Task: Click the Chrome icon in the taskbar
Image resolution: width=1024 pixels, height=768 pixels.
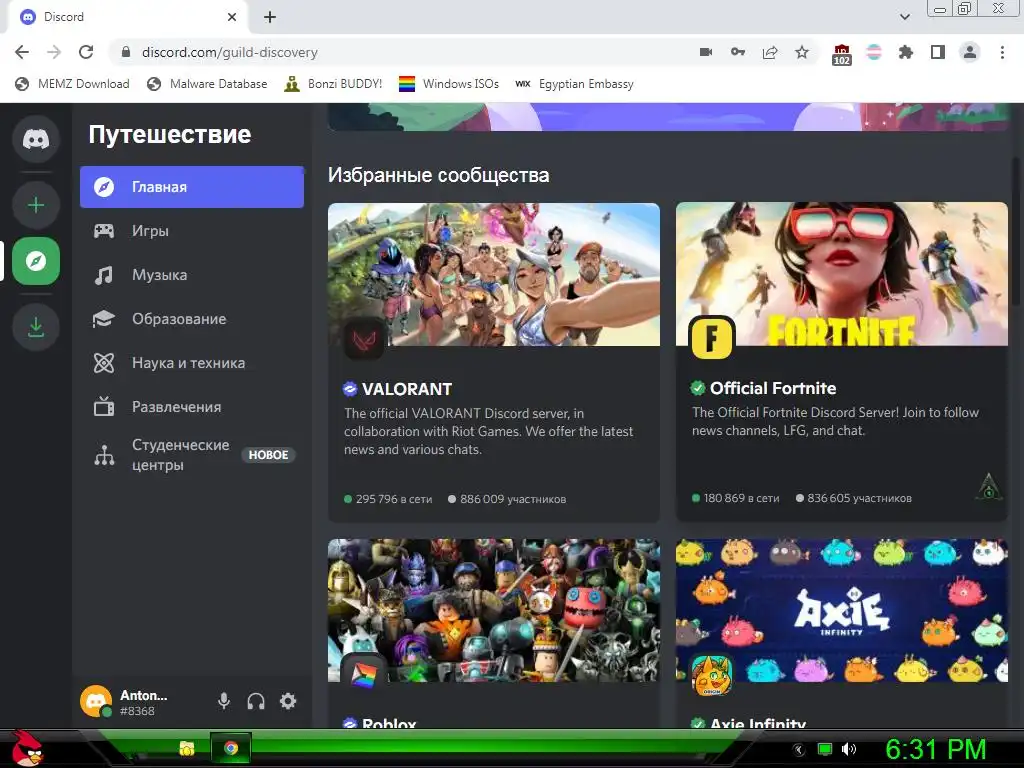Action: tap(231, 748)
